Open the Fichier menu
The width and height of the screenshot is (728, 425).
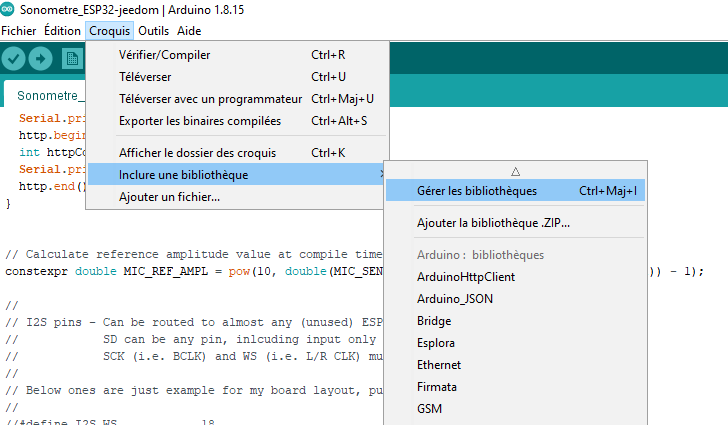click(19, 31)
